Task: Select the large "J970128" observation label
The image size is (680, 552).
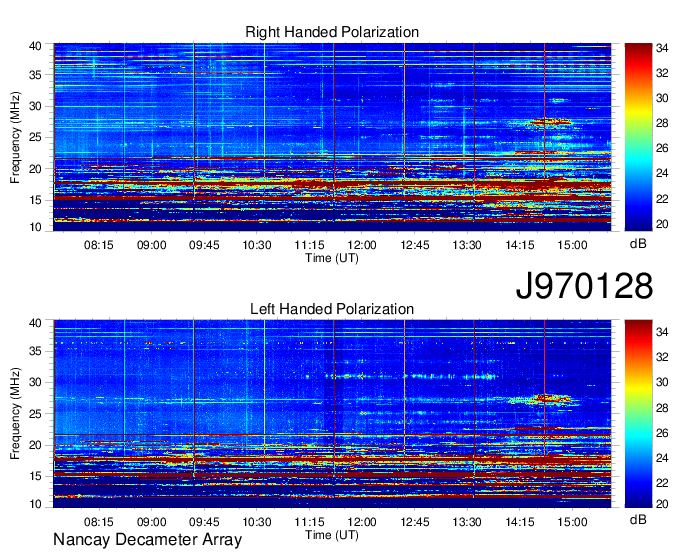Action: (x=584, y=286)
